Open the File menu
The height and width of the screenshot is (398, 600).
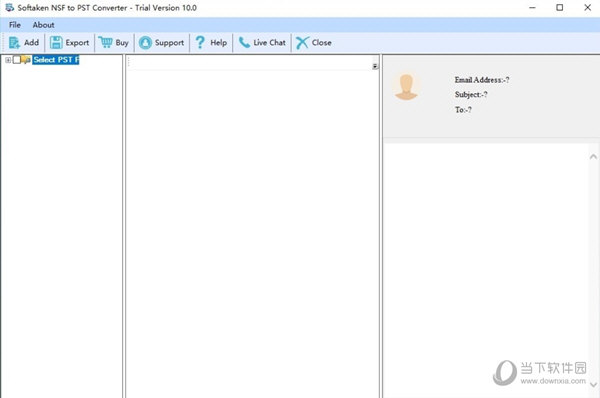(15, 25)
